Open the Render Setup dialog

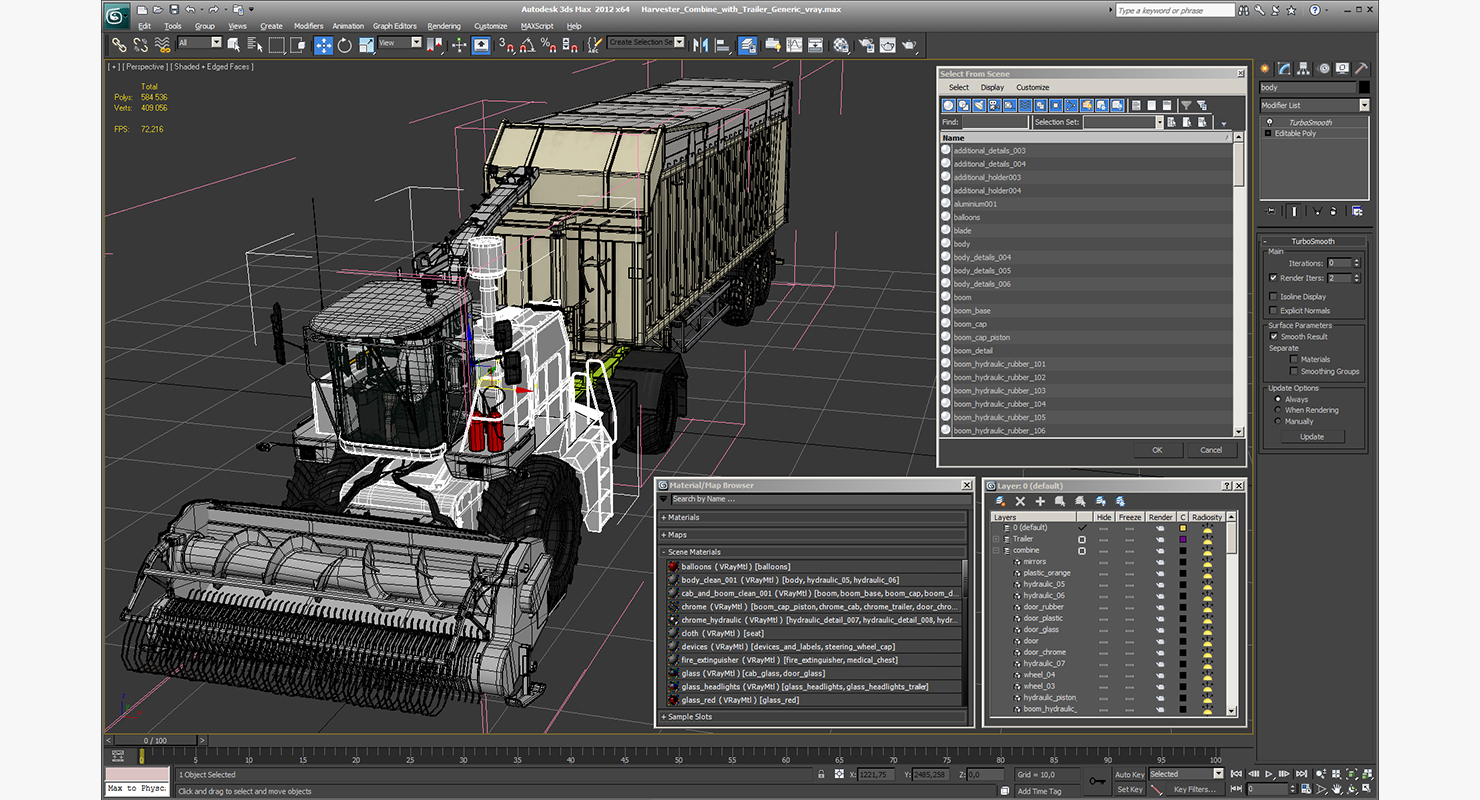pyautogui.click(x=865, y=45)
